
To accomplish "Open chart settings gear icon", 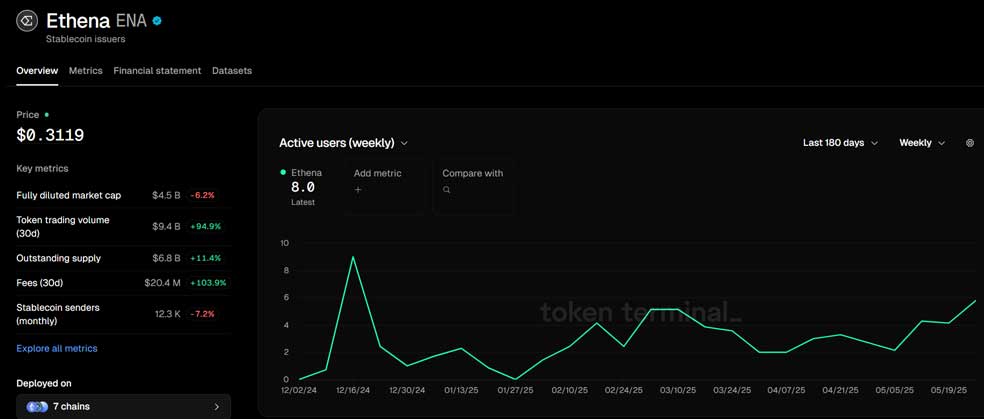I will tap(970, 143).
